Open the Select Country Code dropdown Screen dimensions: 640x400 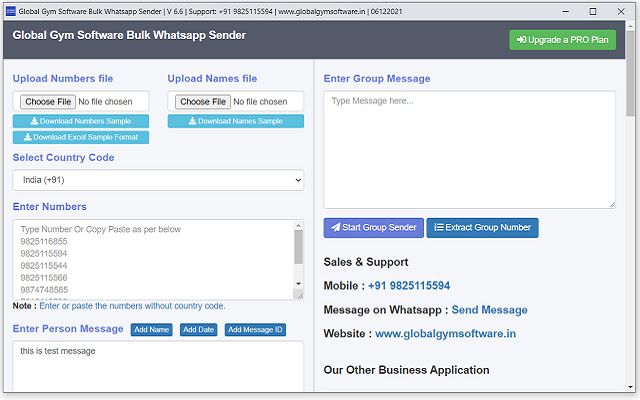point(158,179)
